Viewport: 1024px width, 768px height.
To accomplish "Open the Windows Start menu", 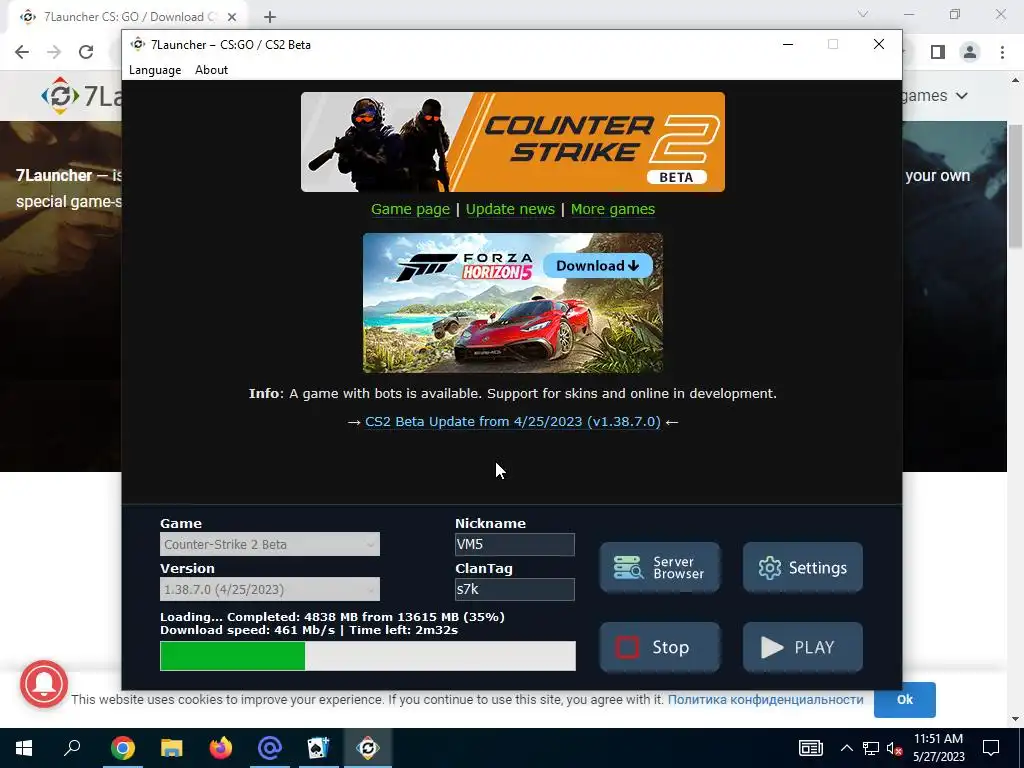I will click(24, 748).
